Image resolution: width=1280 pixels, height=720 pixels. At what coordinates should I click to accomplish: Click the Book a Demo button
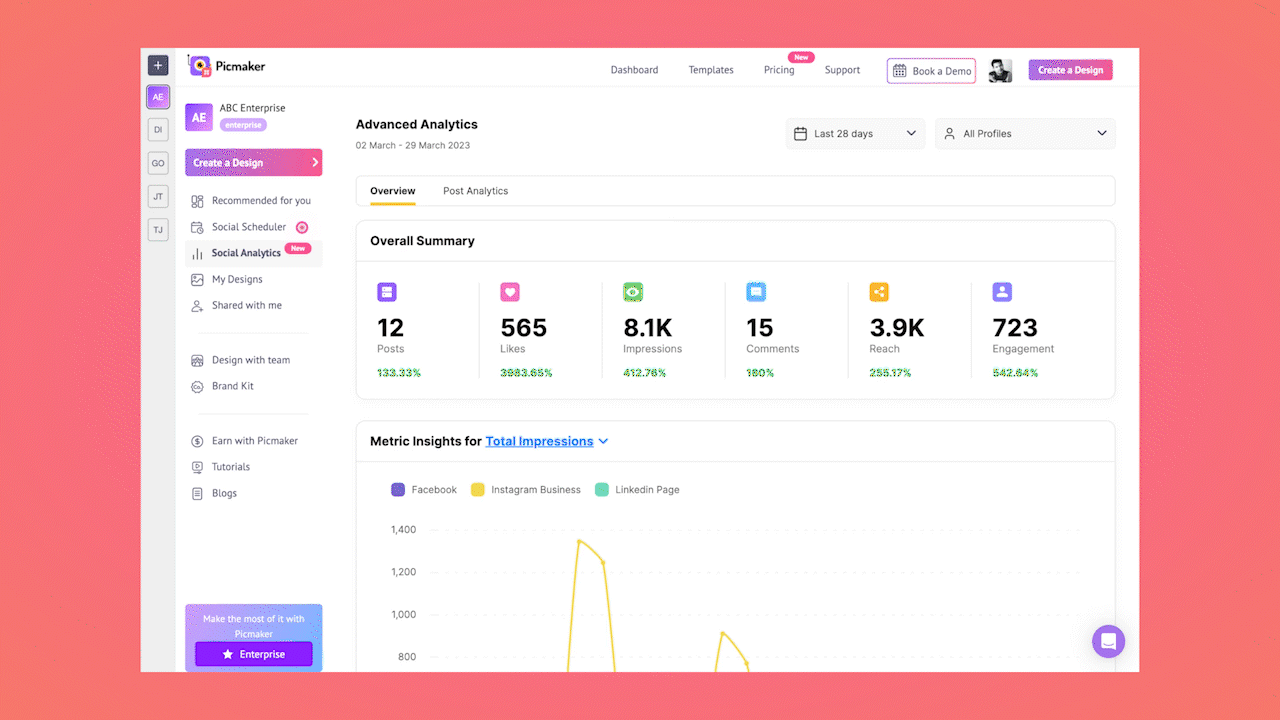pyautogui.click(x=931, y=71)
